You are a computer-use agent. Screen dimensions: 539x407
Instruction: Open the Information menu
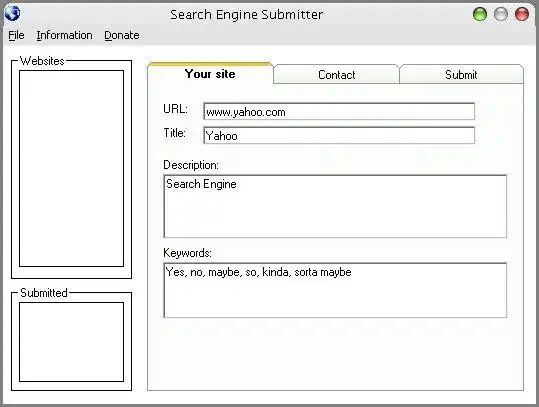64,35
